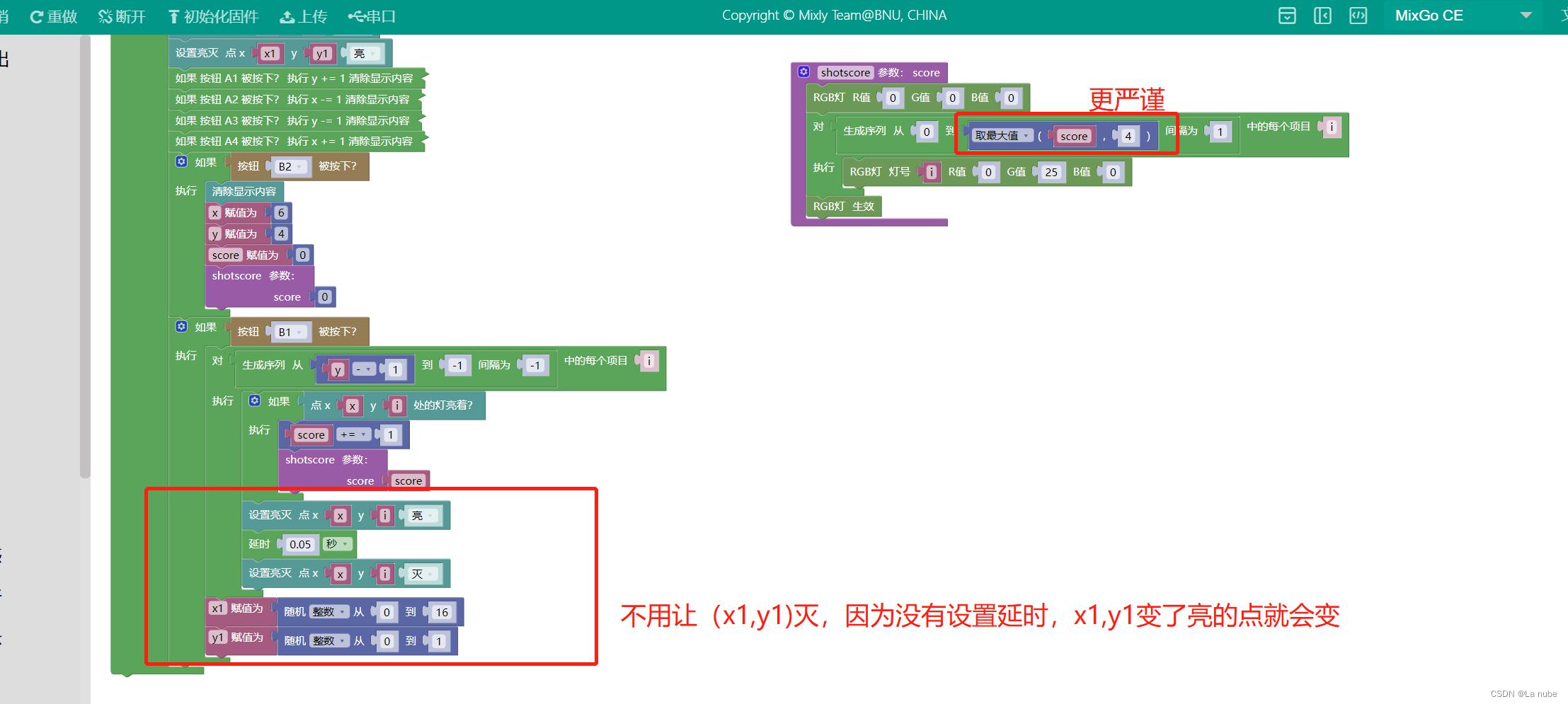The height and width of the screenshot is (704, 1568).
Task: Click the delay value field 0.05
Action: point(300,544)
